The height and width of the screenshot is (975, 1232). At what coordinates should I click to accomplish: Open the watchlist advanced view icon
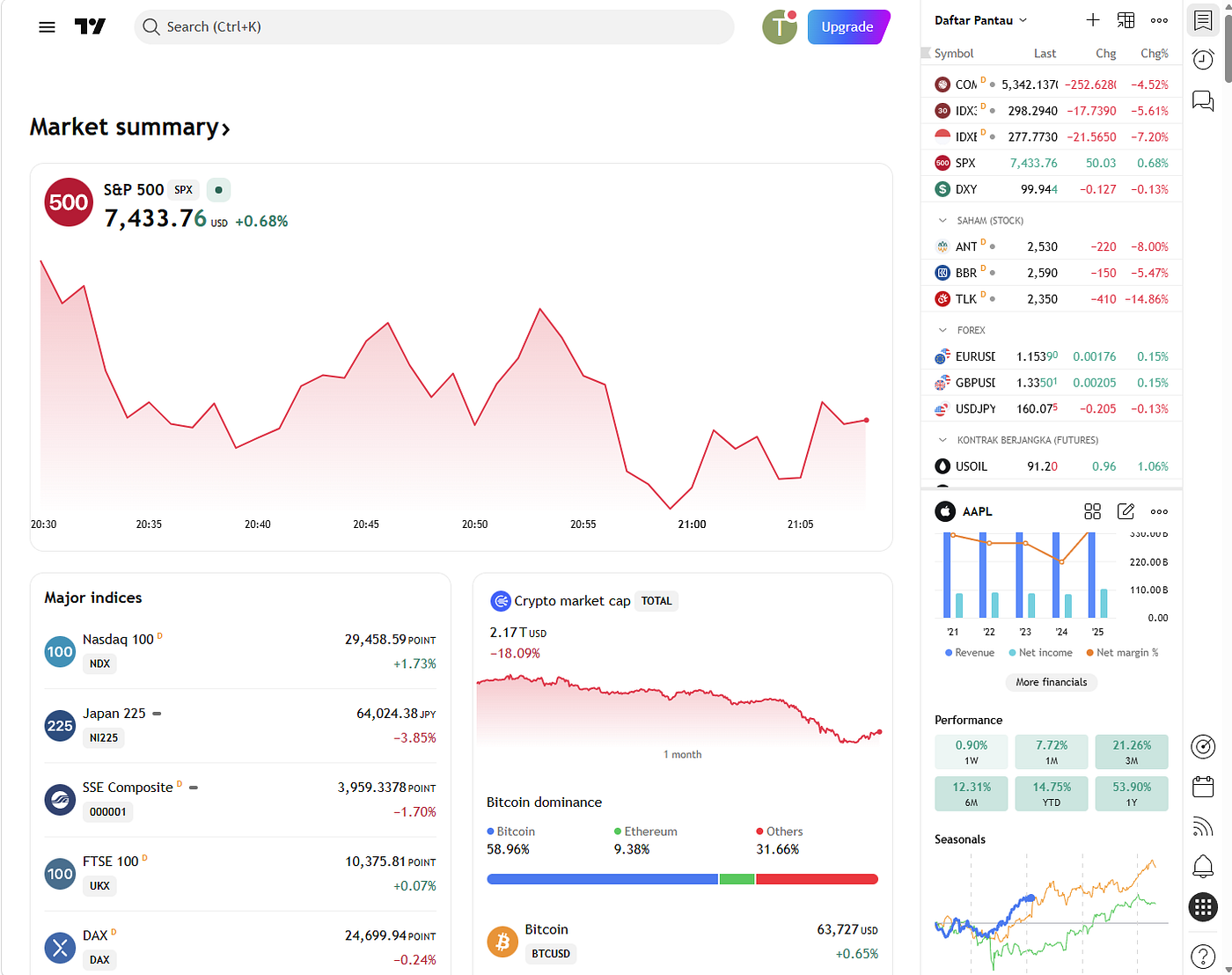point(1126,20)
